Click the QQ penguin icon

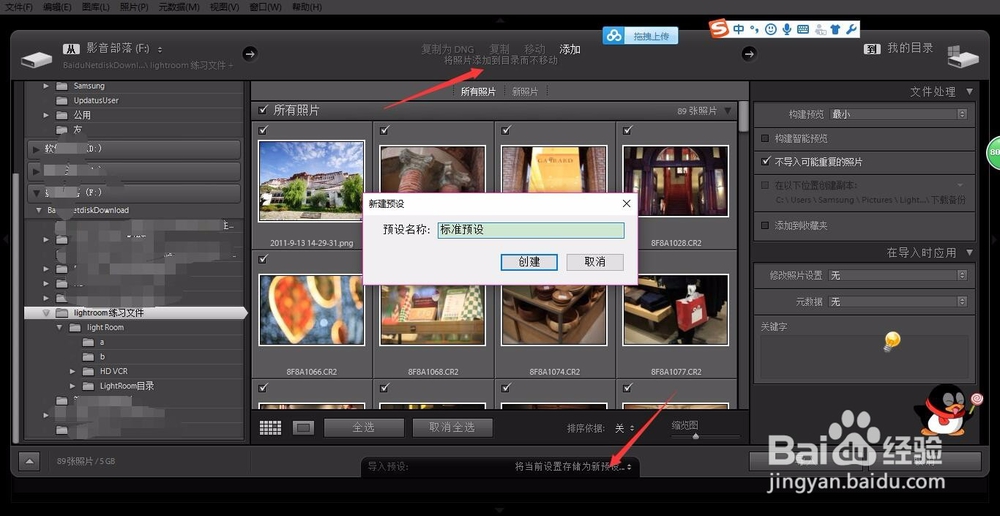[x=946, y=410]
